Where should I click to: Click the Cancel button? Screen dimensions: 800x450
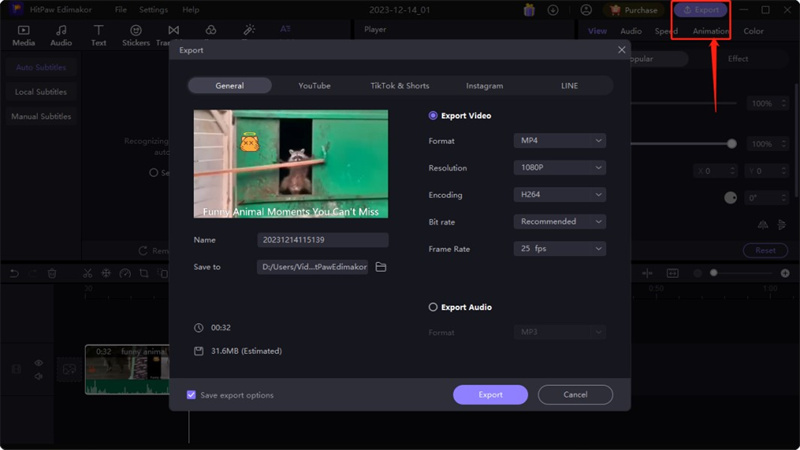point(575,395)
